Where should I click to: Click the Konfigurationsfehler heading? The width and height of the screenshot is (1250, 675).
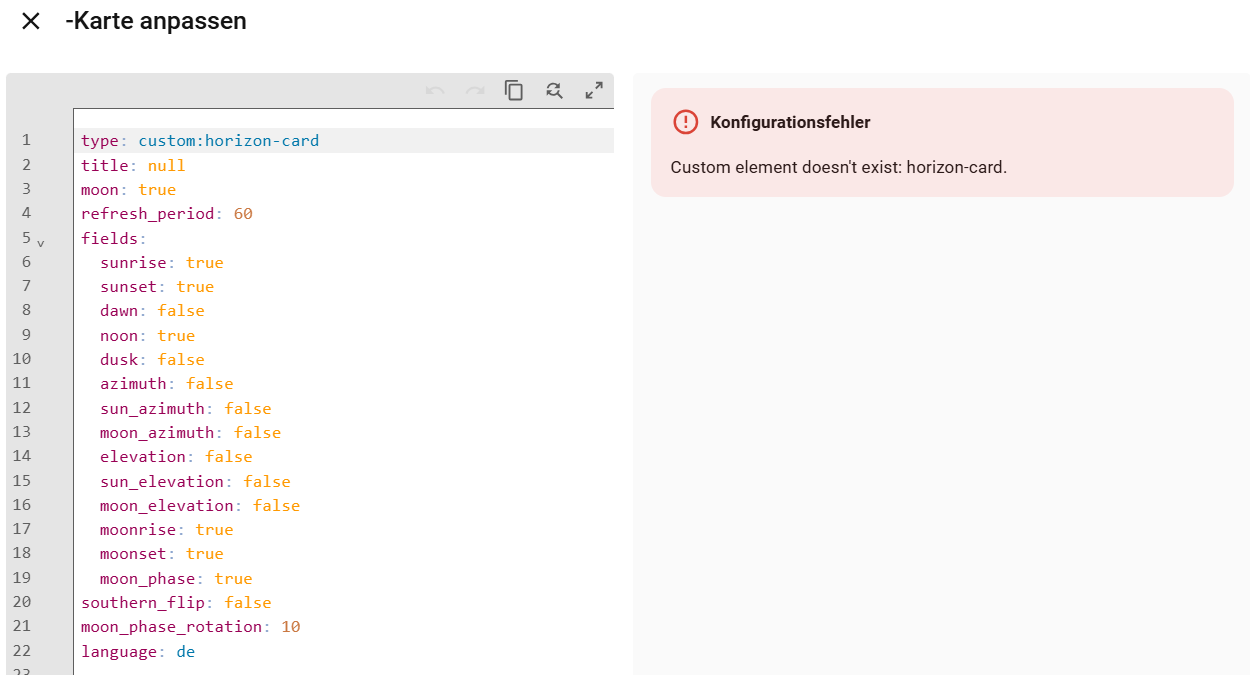tap(790, 122)
